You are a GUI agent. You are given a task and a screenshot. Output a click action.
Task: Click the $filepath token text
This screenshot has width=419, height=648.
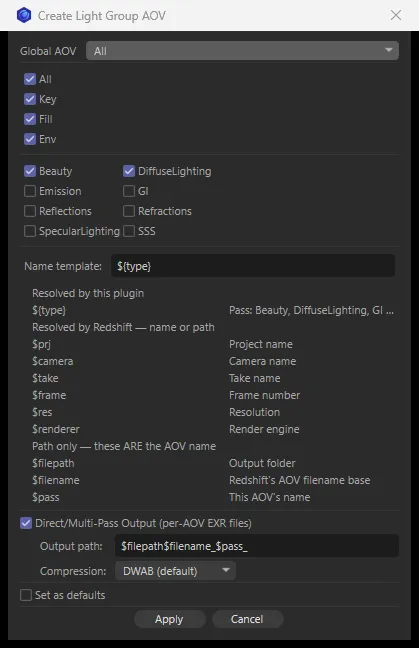tap(53, 463)
